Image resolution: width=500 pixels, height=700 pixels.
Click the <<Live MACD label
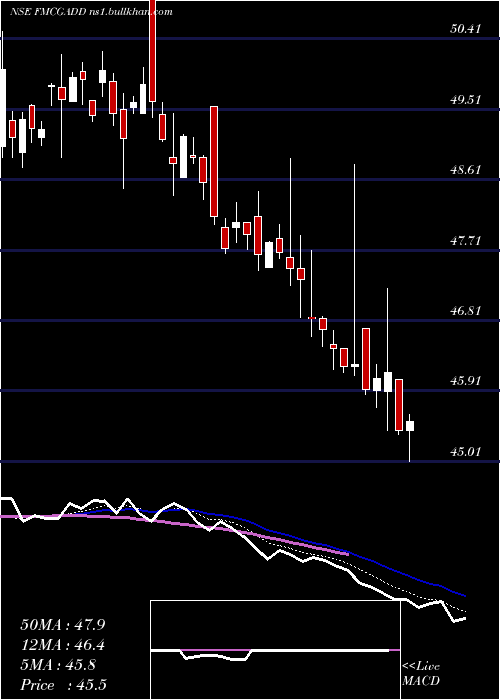point(421,674)
